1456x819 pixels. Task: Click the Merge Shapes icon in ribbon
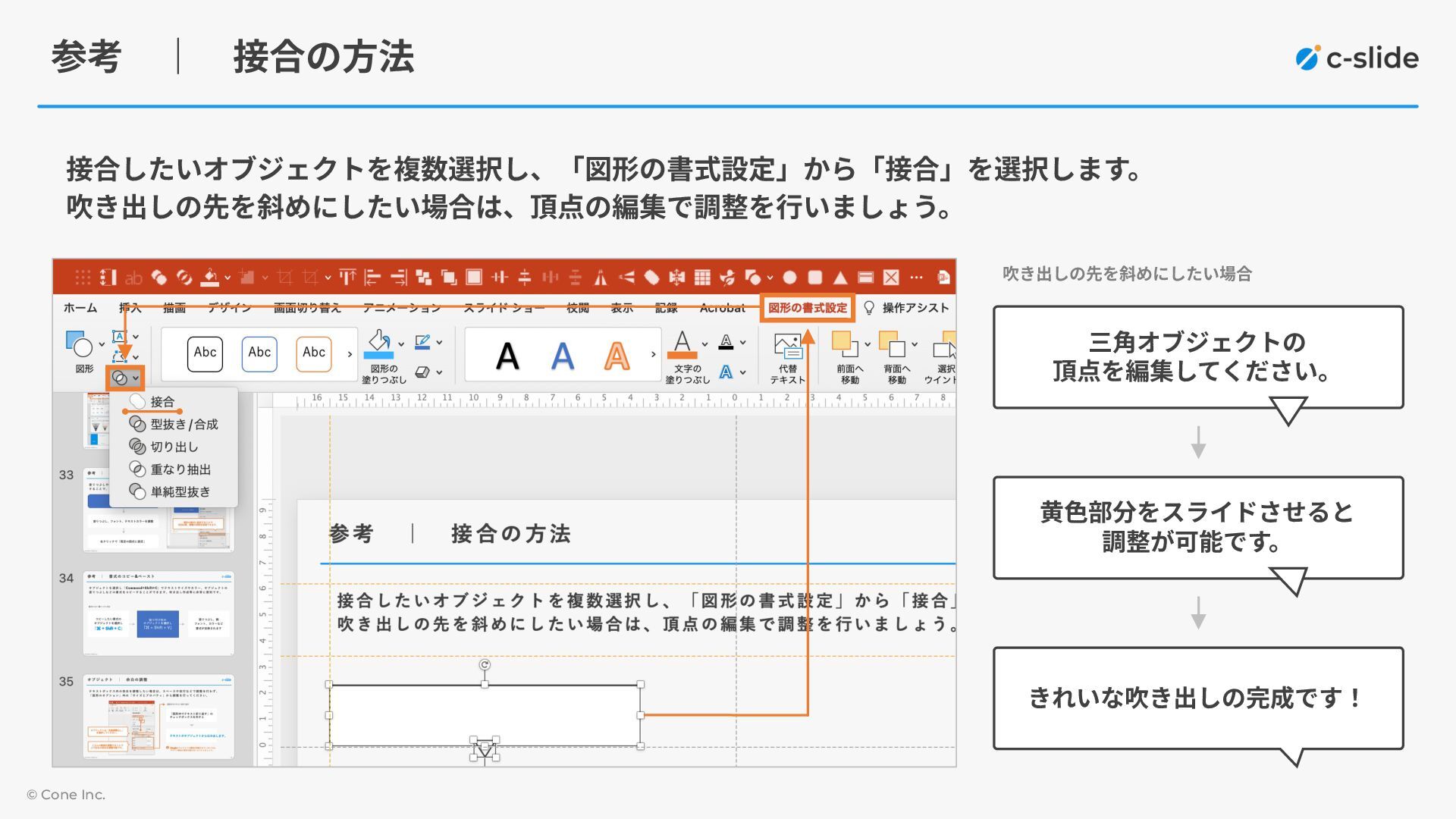(121, 378)
